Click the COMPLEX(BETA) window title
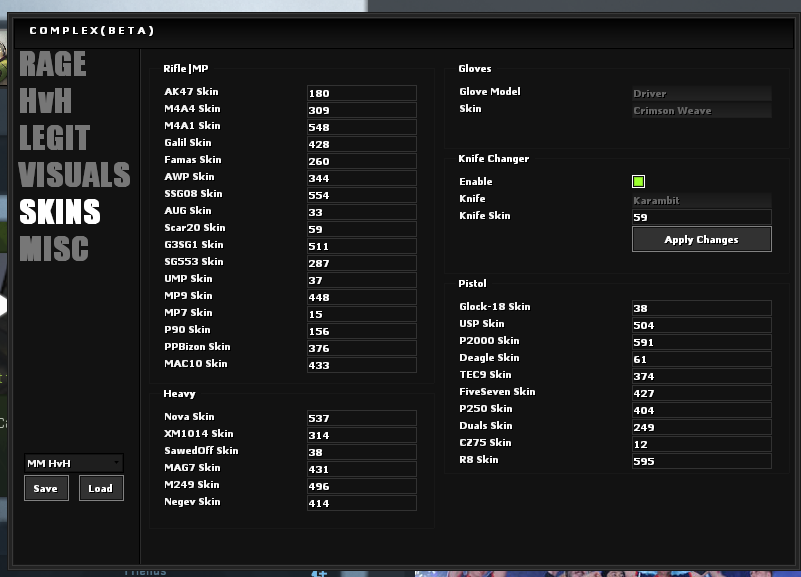This screenshot has height=577, width=801. coord(92,31)
